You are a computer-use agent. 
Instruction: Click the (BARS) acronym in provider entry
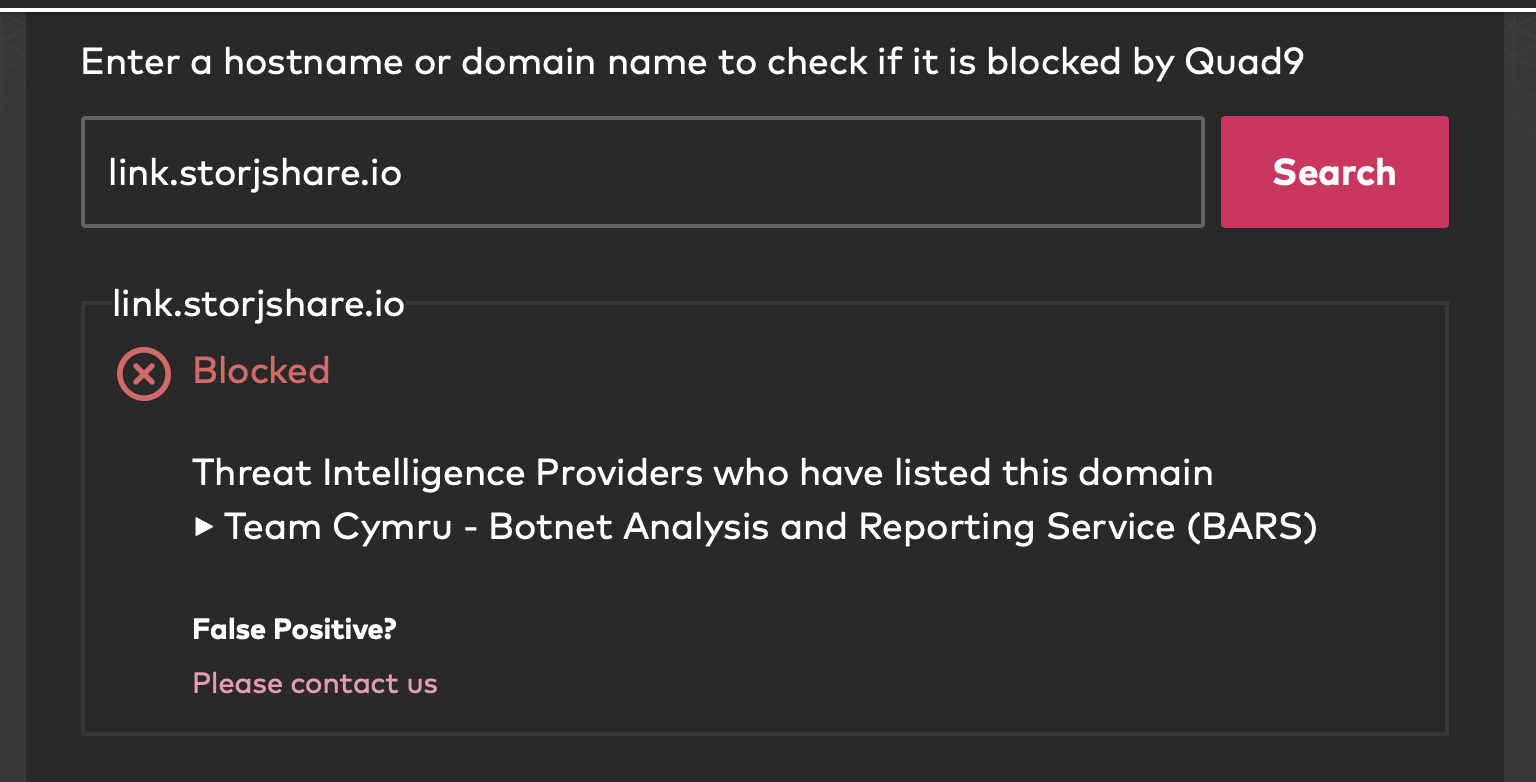pyautogui.click(x=1253, y=527)
